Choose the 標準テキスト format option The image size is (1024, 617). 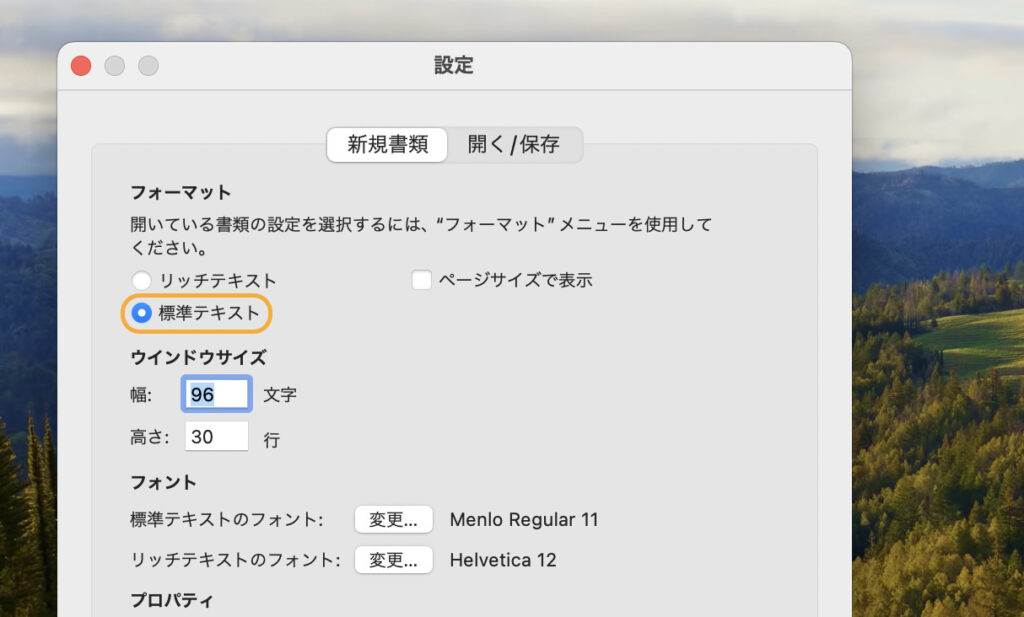coord(142,313)
